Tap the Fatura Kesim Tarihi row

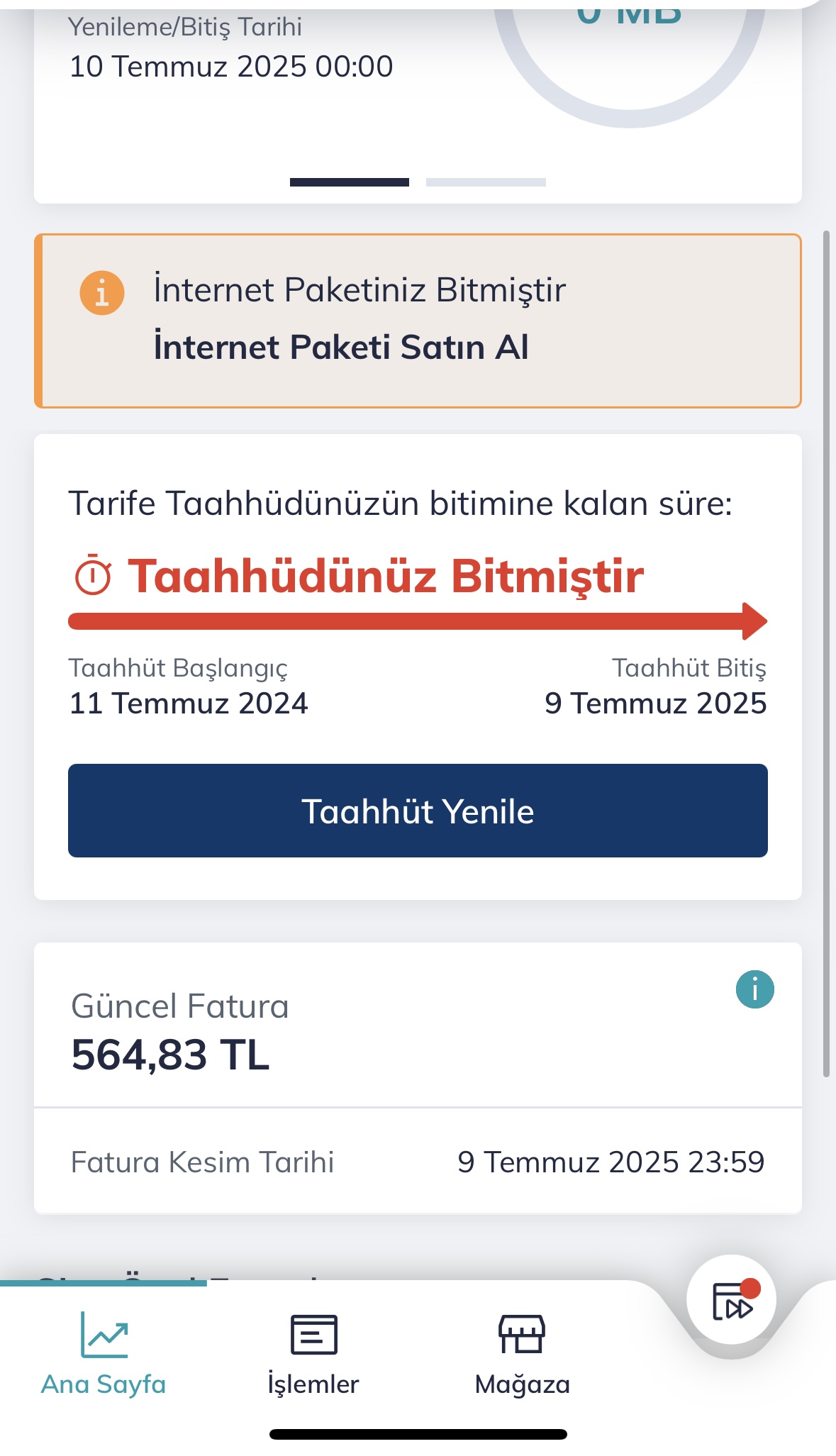point(418,1162)
